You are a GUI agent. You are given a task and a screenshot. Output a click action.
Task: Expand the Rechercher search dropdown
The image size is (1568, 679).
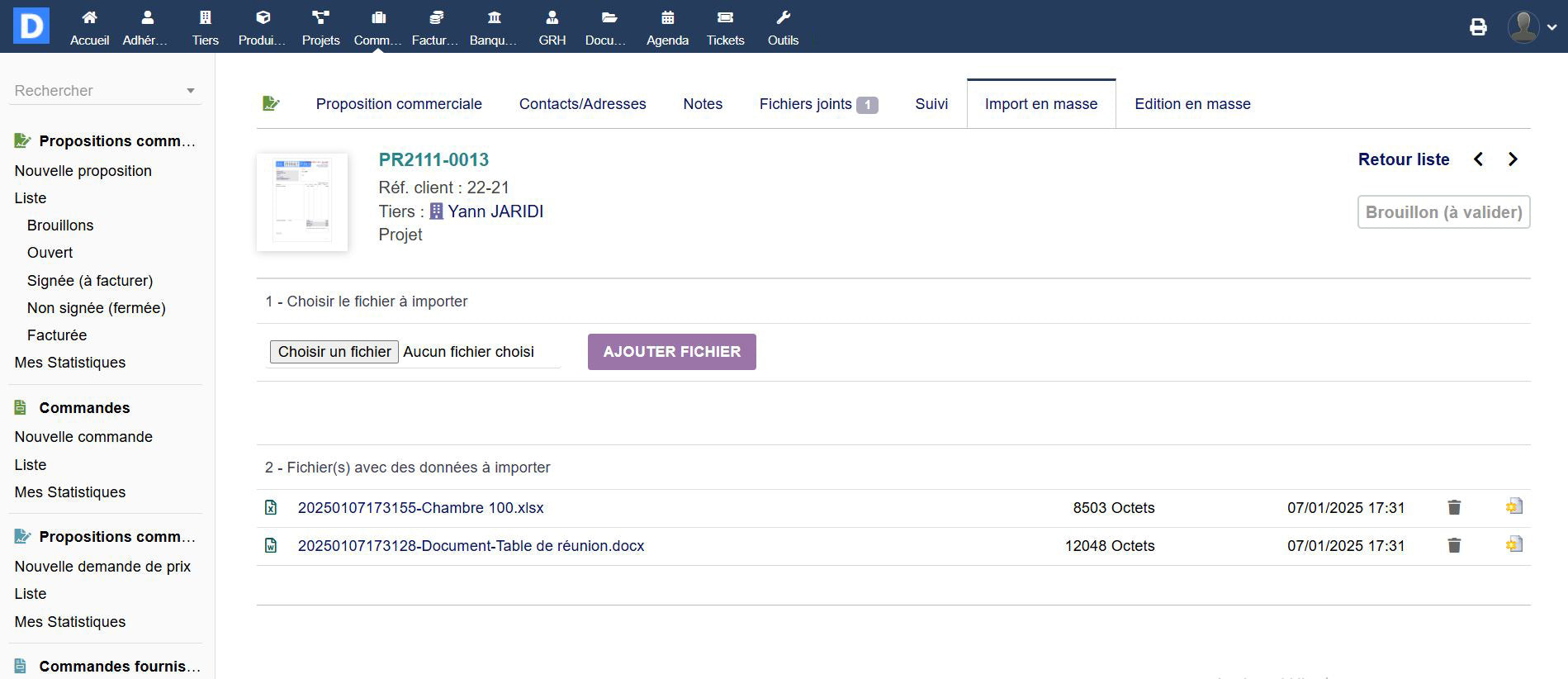190,91
